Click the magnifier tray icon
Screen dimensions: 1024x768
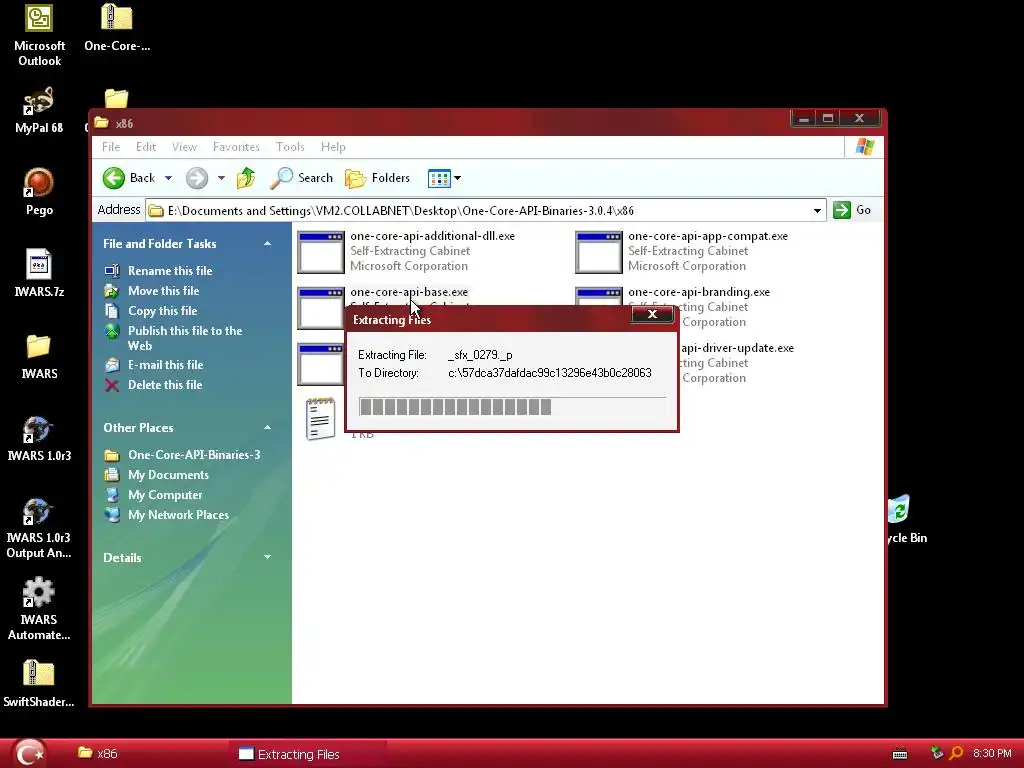click(x=956, y=754)
